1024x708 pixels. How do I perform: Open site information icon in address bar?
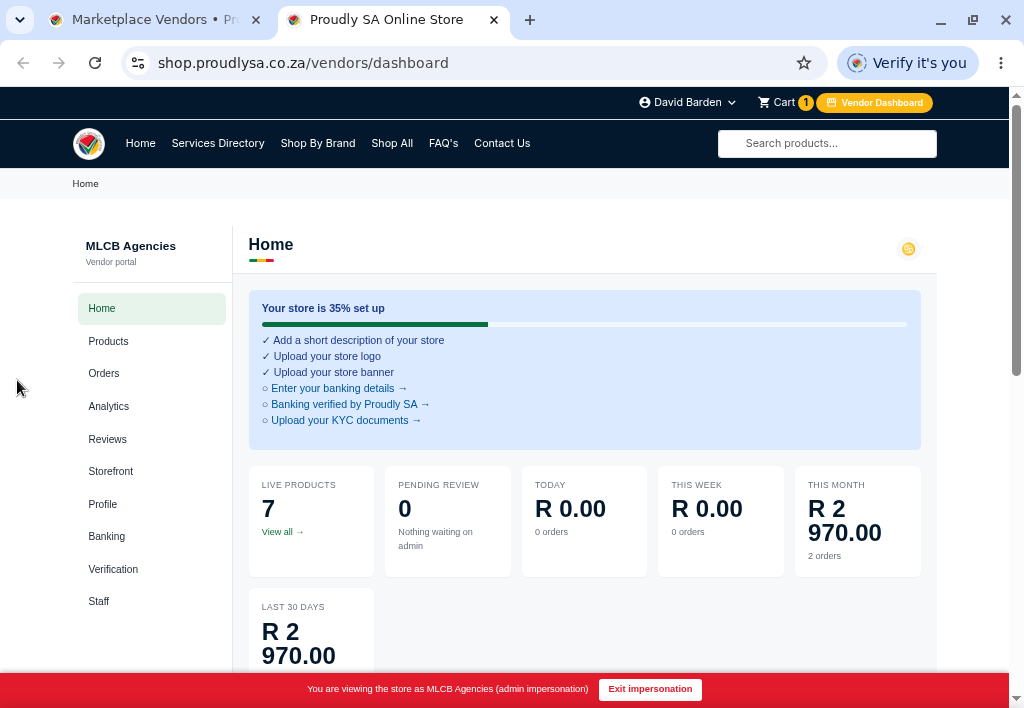pyautogui.click(x=138, y=63)
